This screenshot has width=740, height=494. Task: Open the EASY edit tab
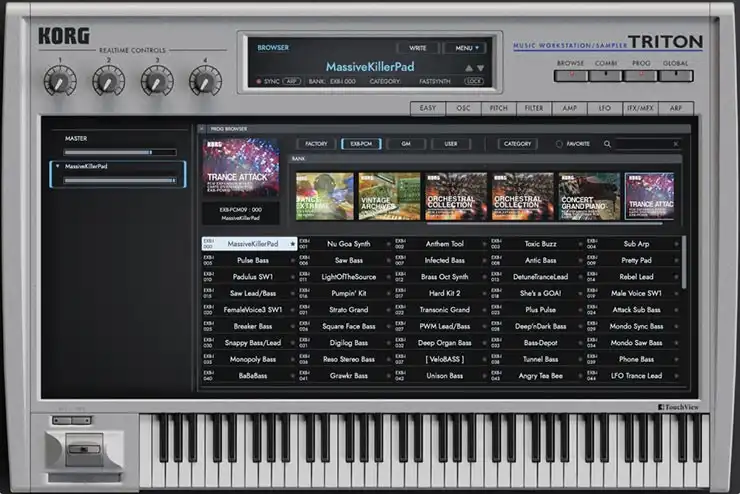point(428,108)
